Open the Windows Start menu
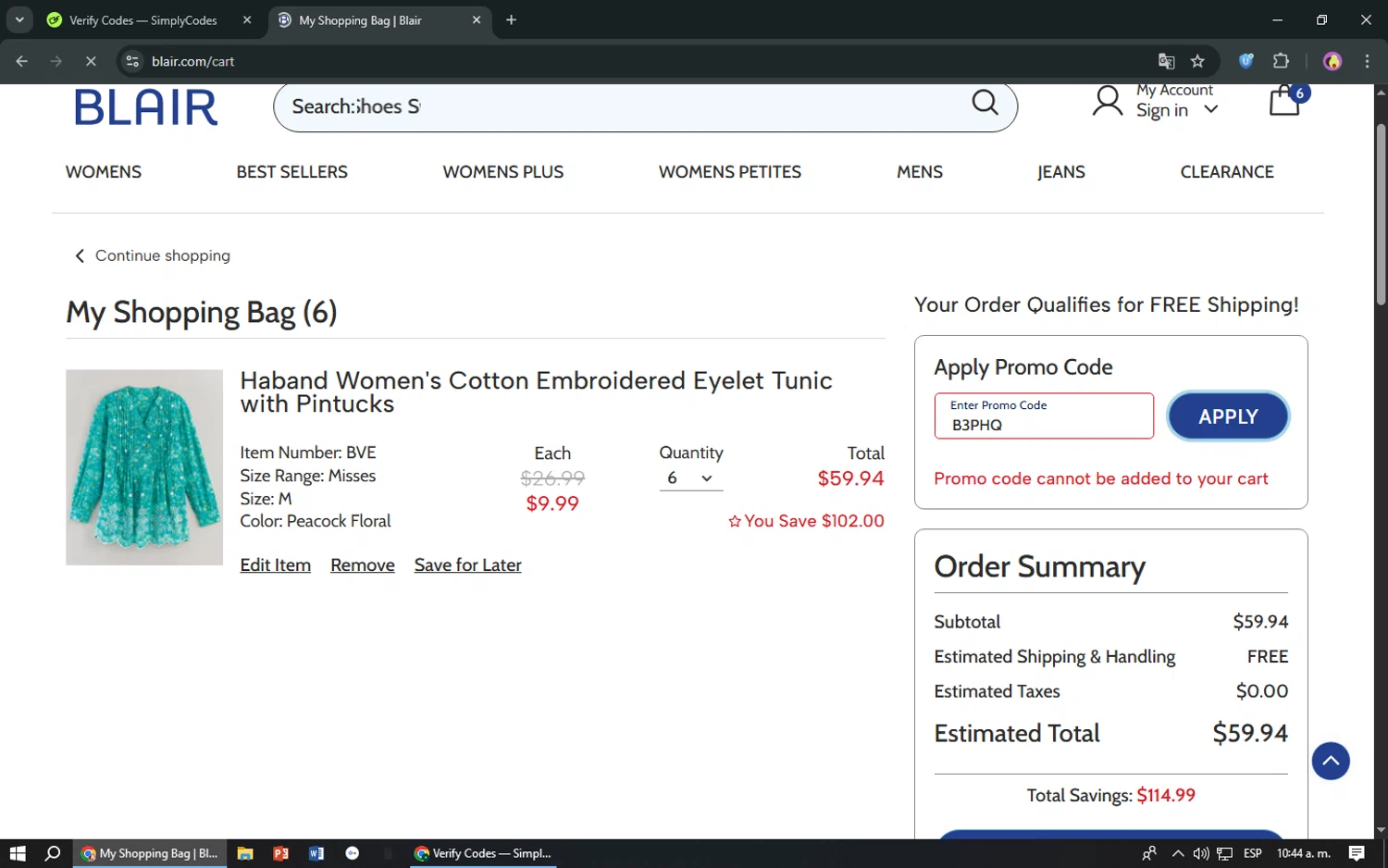1388x868 pixels. coord(18,853)
